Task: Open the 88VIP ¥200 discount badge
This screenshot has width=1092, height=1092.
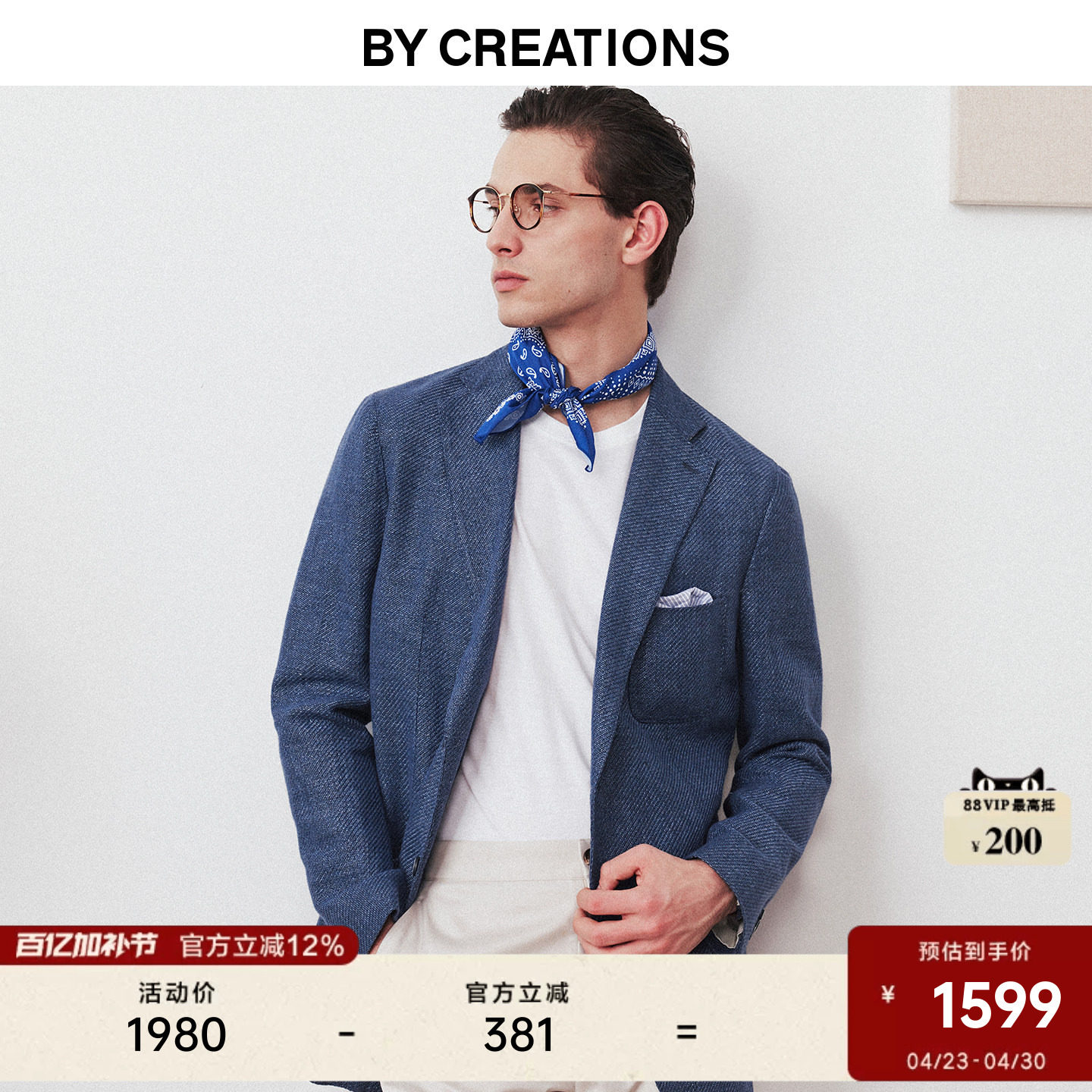Action: [x=1007, y=828]
